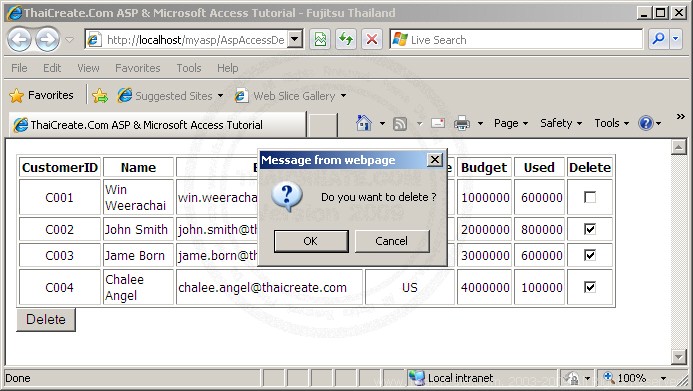Open the View menu
The image size is (693, 391).
point(88,68)
